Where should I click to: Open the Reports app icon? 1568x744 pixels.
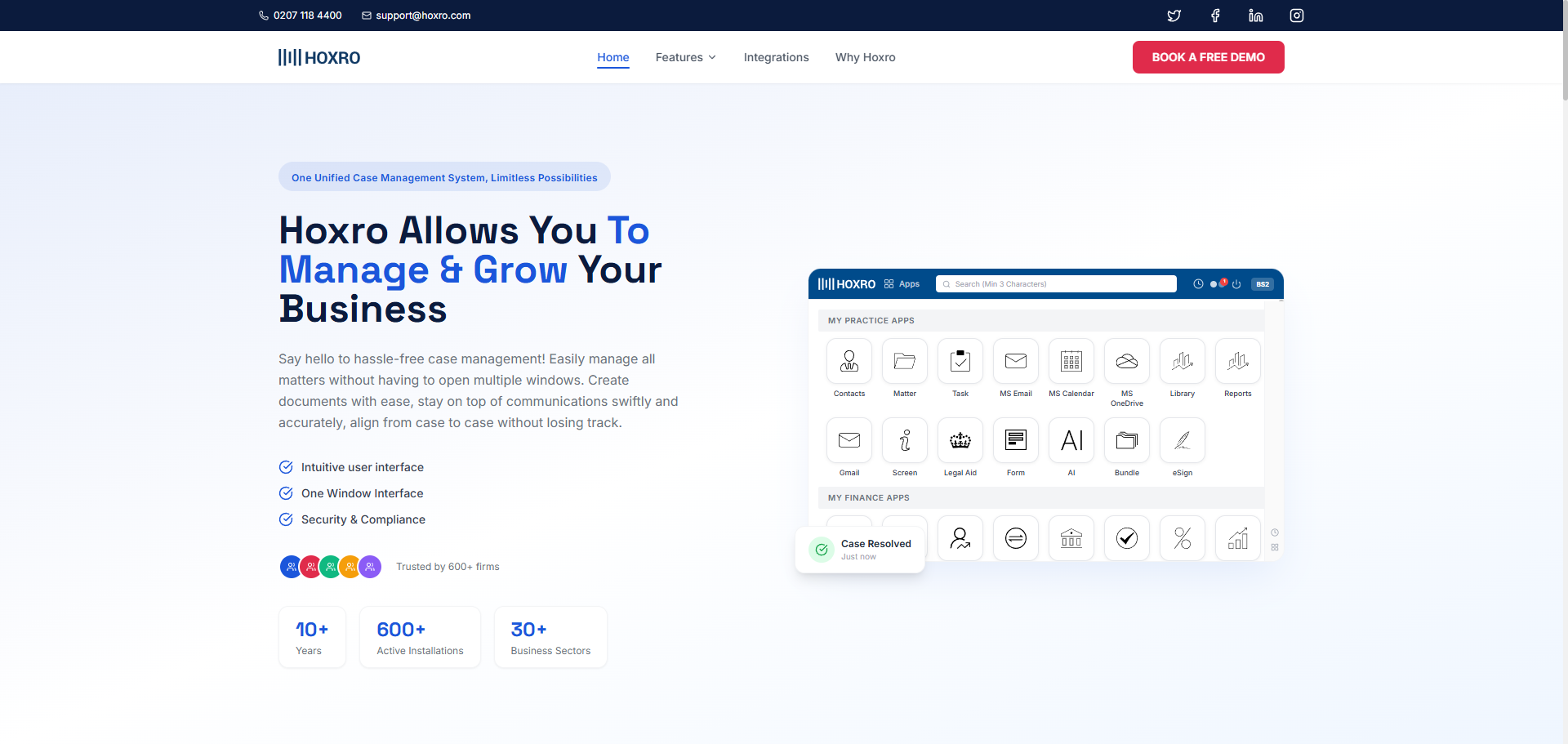1238,361
